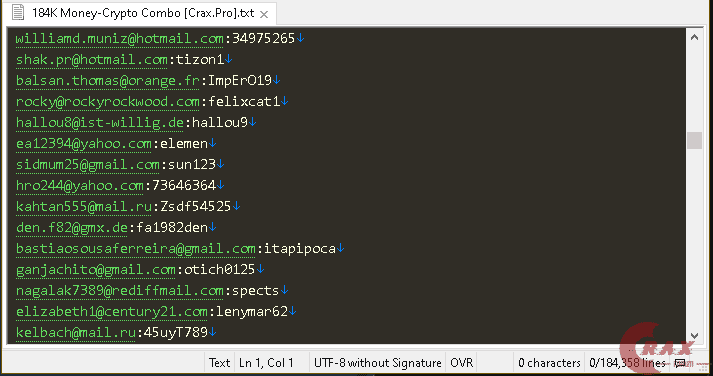This screenshot has width=713, height=376.
Task: Select the 184K Money-Crypto Combo file tab
Action: tap(139, 13)
